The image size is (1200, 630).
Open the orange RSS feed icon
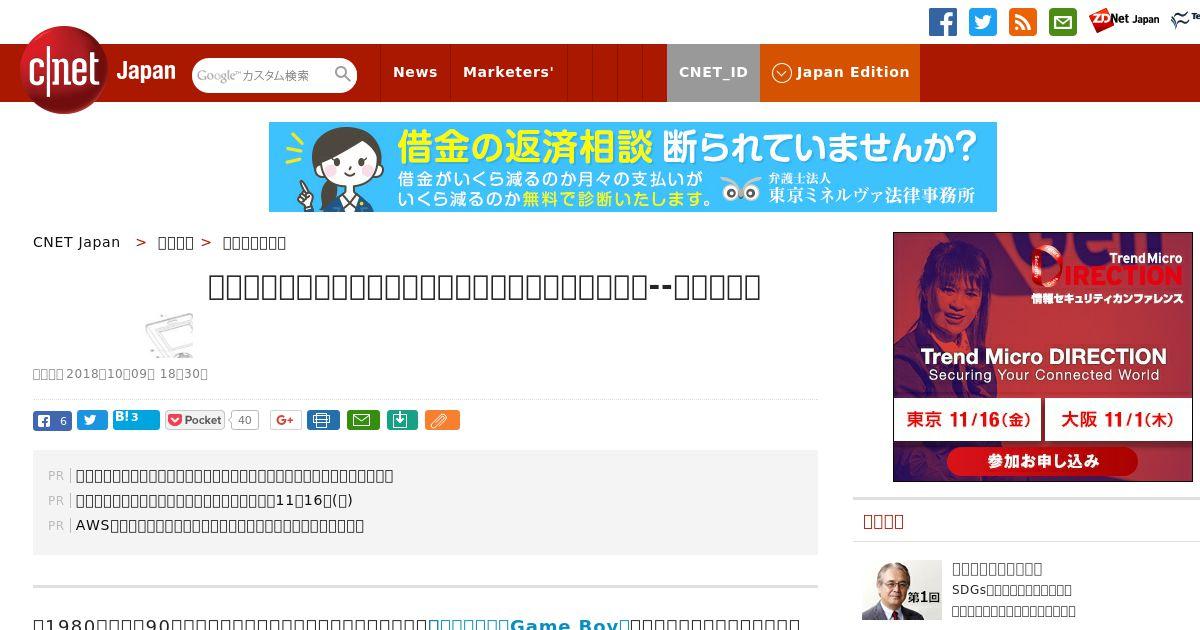(x=1023, y=22)
